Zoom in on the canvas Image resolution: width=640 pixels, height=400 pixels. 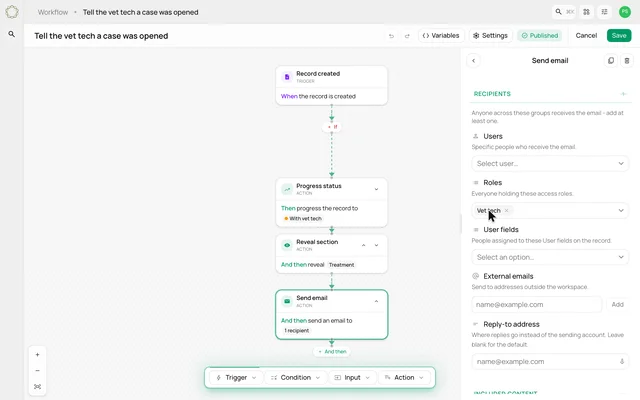tap(37, 355)
